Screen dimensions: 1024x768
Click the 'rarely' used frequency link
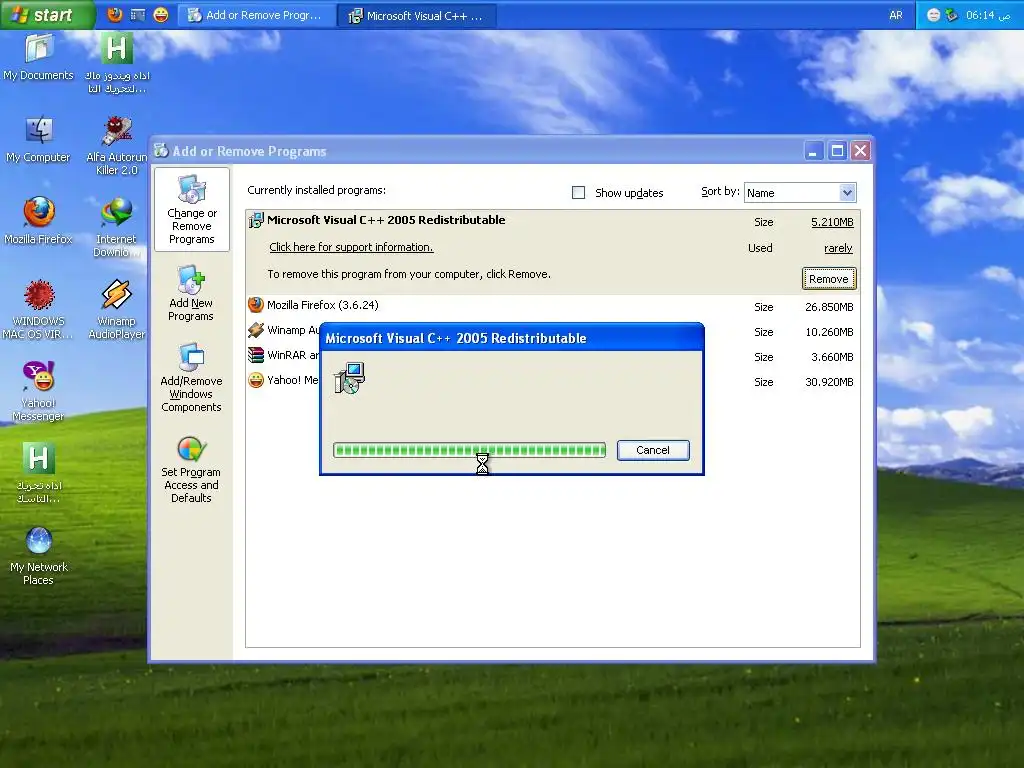tap(838, 248)
